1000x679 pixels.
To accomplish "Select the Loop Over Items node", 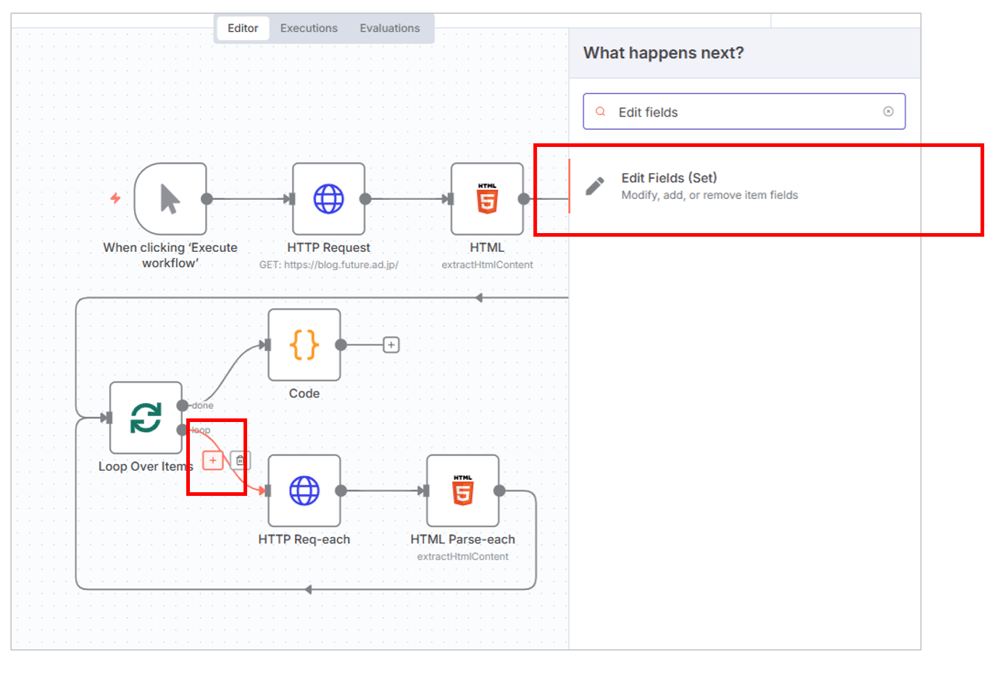I will coord(146,418).
